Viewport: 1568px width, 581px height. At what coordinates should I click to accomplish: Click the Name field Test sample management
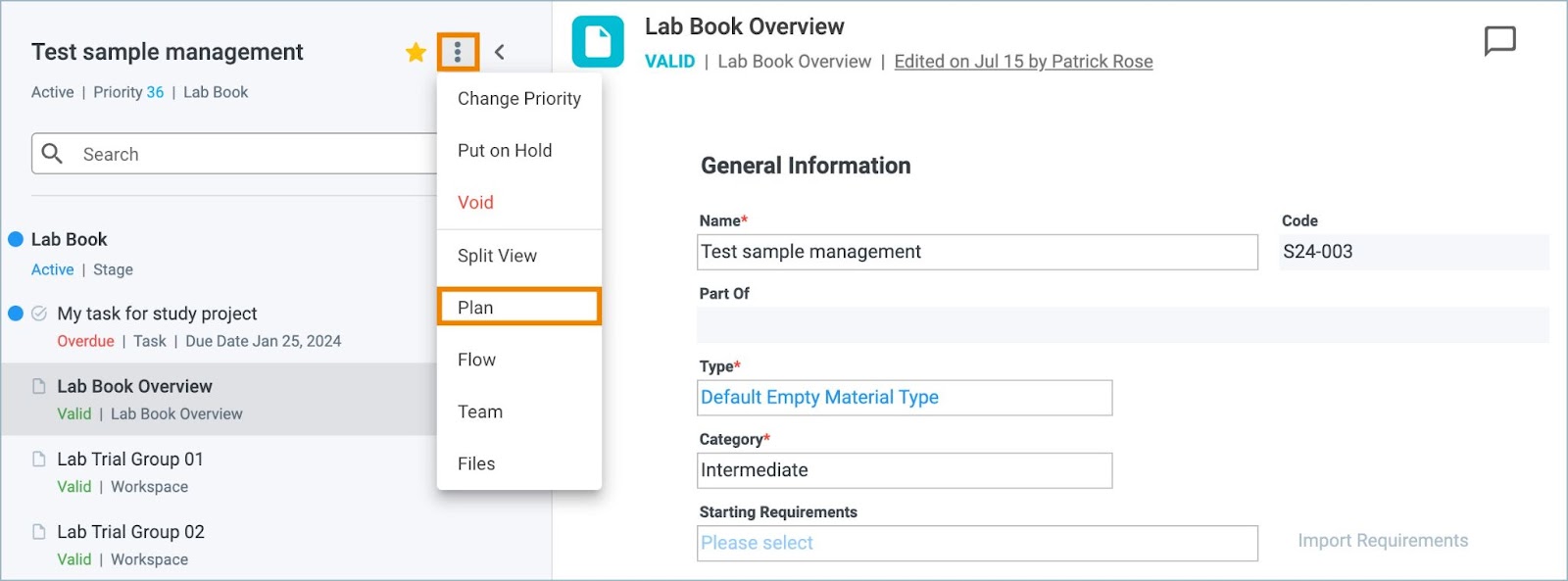tap(977, 252)
